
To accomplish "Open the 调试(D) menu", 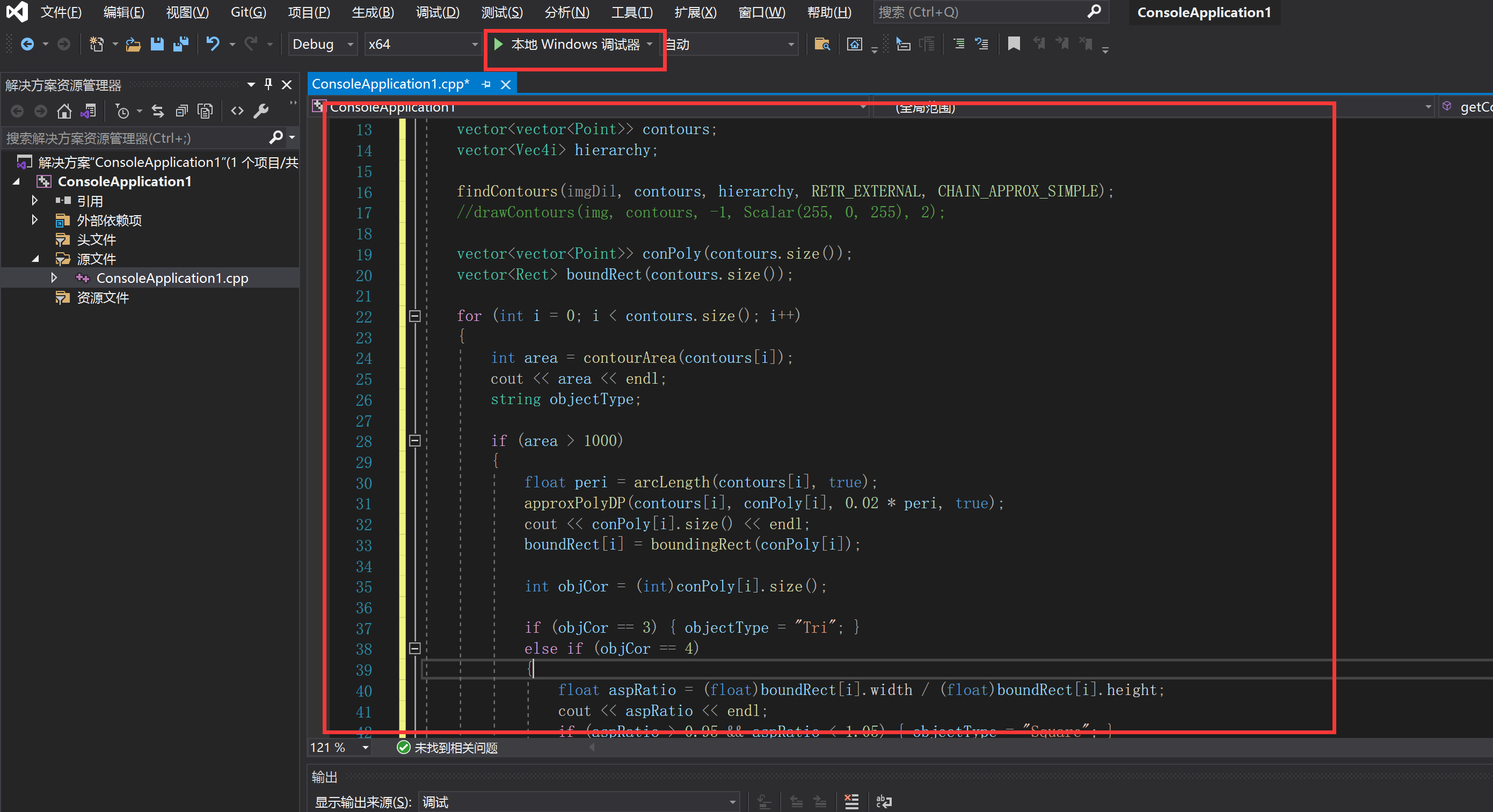I will pyautogui.click(x=437, y=12).
